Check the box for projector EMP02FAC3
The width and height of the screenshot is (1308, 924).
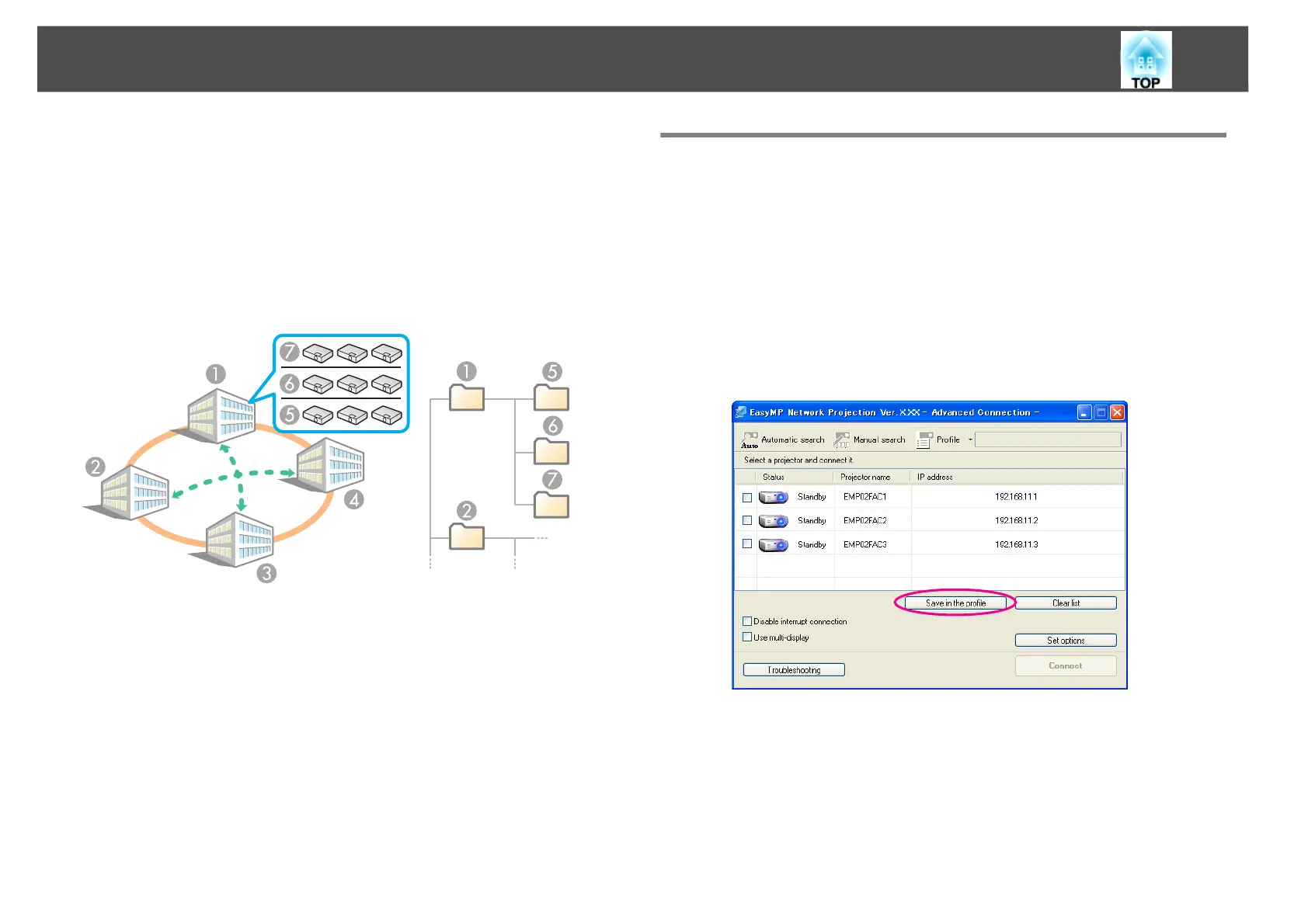pyautogui.click(x=747, y=544)
